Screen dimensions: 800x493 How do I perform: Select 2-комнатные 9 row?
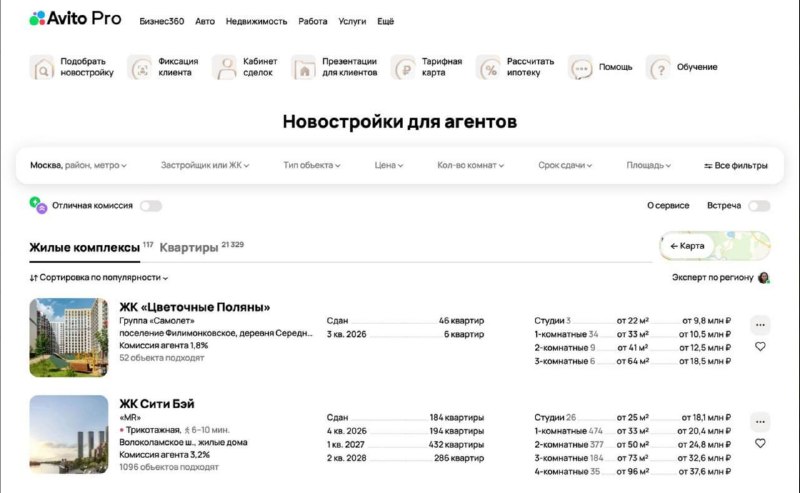[x=633, y=348]
